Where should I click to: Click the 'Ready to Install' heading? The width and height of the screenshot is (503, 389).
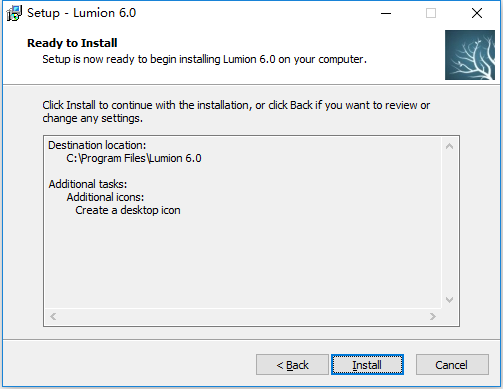[72, 43]
